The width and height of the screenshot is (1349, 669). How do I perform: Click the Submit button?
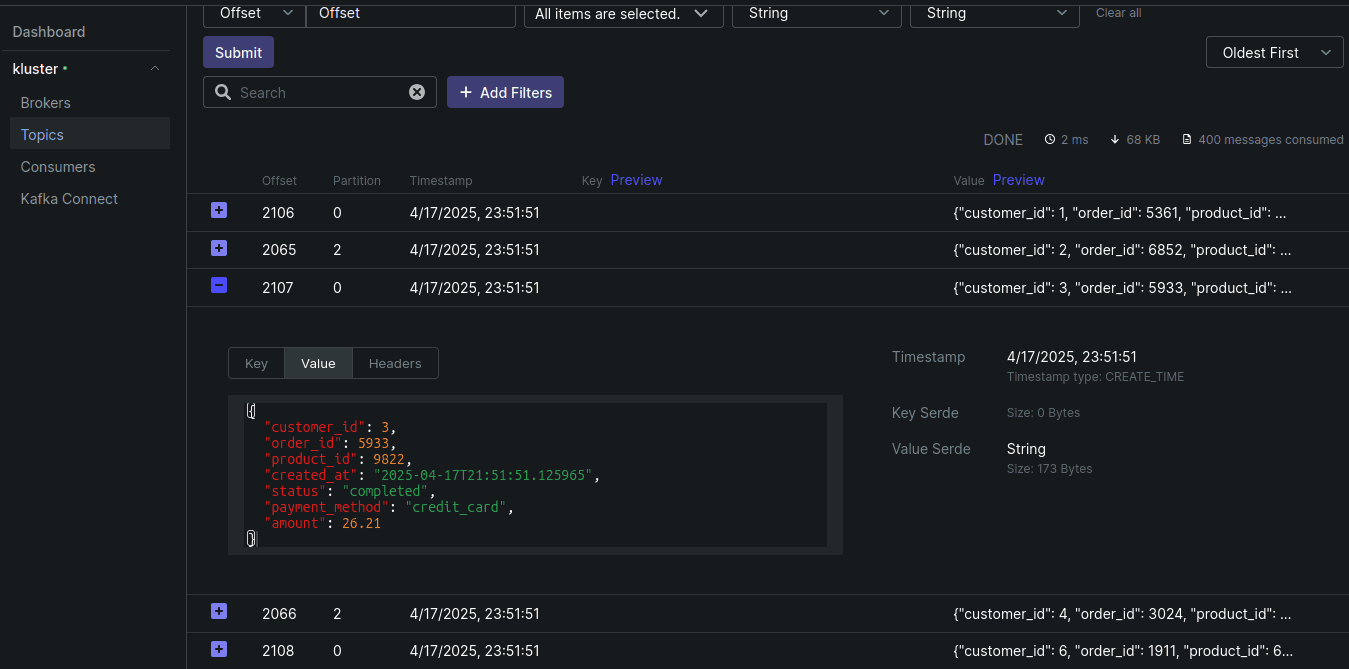coord(238,53)
